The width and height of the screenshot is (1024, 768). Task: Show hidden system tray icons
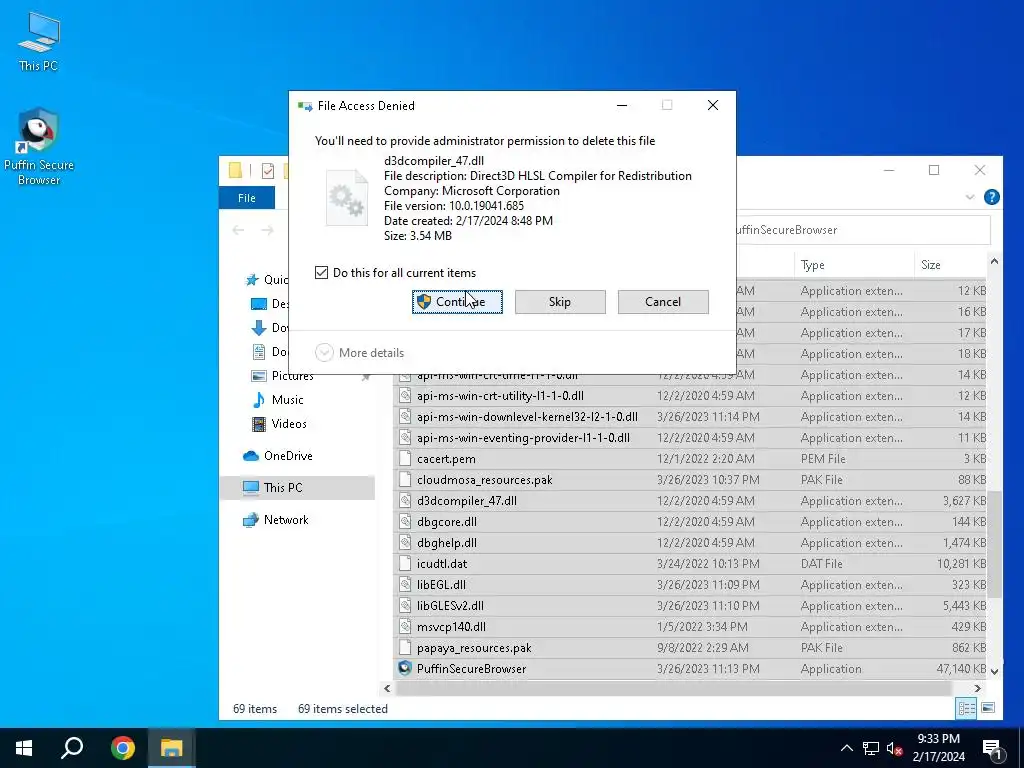(846, 748)
